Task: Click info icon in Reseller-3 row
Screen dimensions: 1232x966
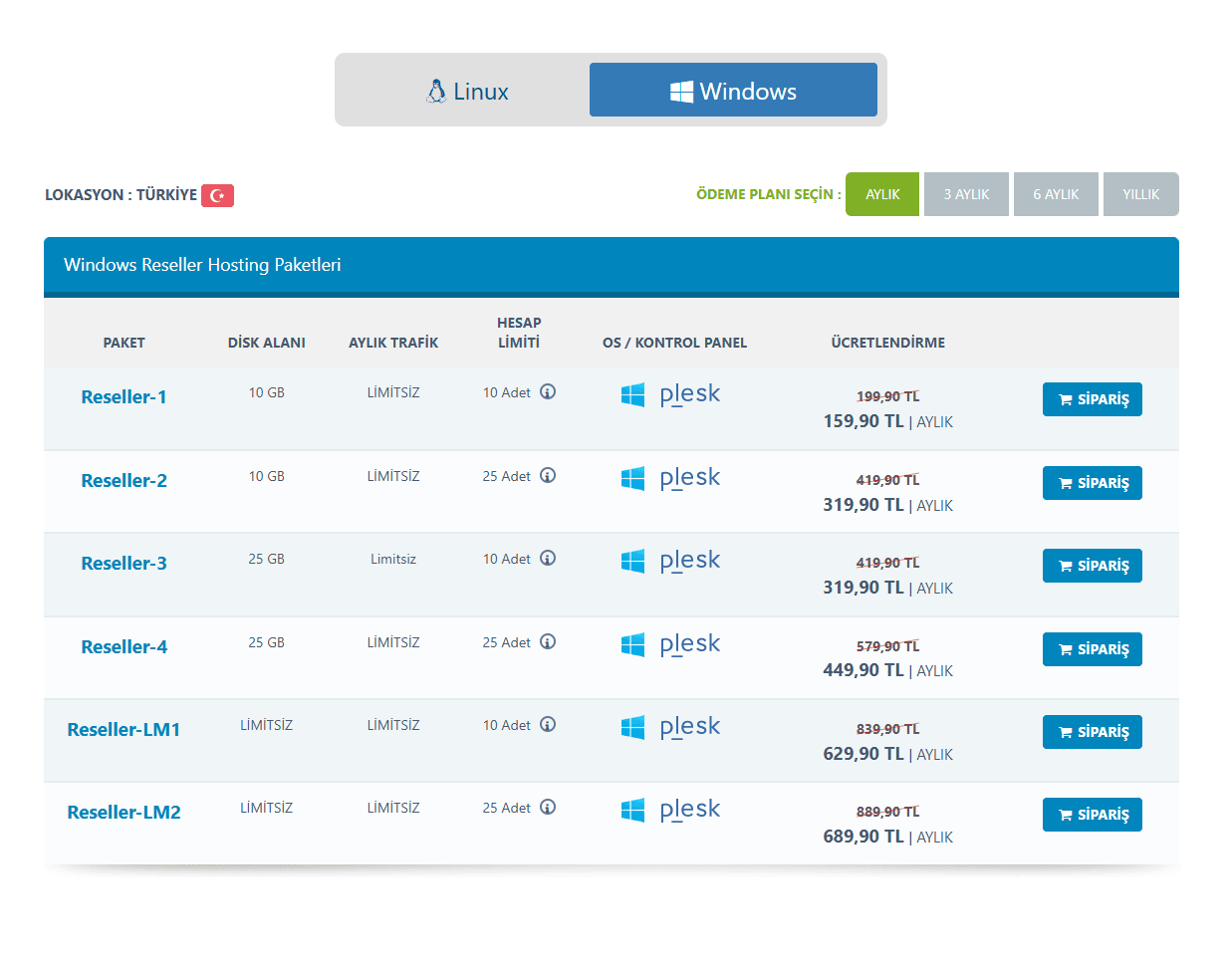Action: click(548, 559)
